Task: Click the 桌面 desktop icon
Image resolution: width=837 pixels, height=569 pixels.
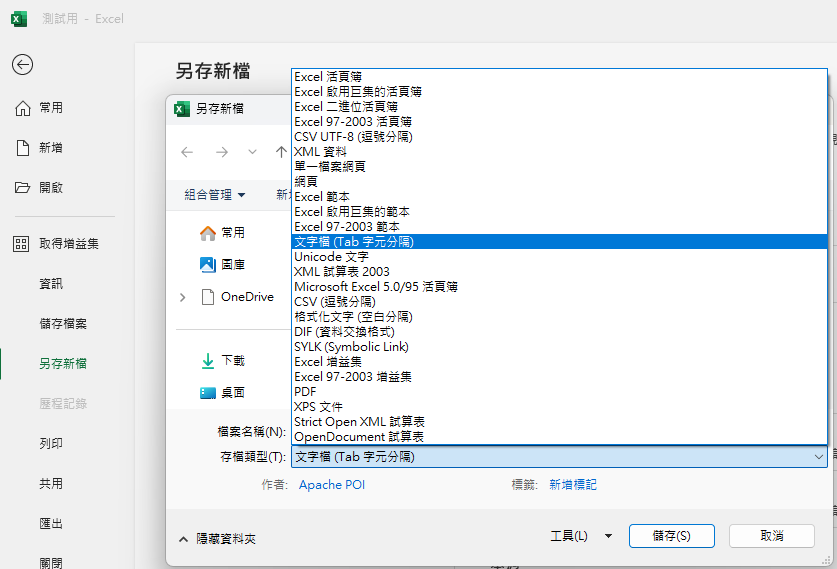Action: [x=208, y=393]
